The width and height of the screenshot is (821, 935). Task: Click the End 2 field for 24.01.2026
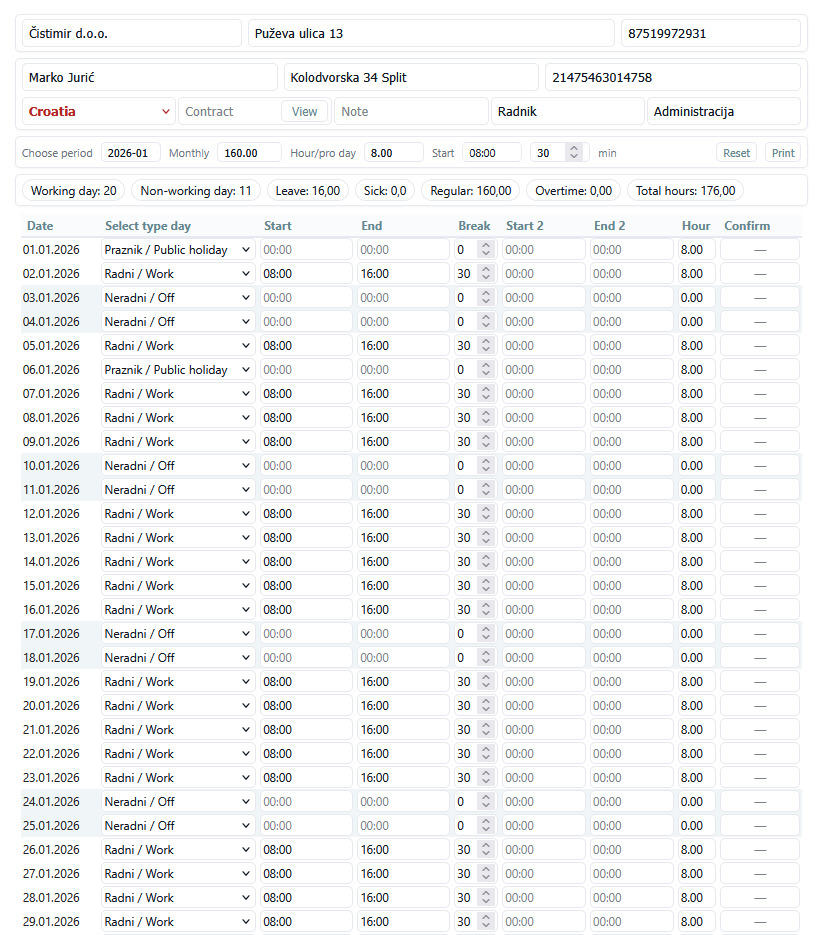(x=631, y=802)
